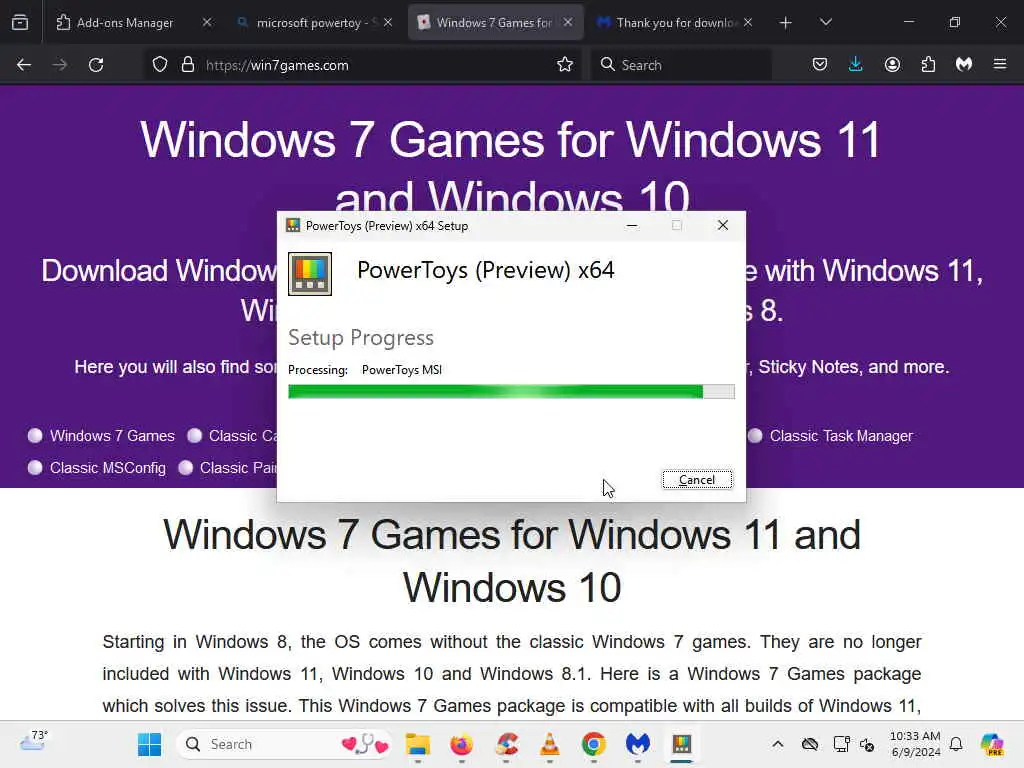The image size is (1024, 768).
Task: Minimize the PowerToys Setup dialog
Action: (x=632, y=225)
